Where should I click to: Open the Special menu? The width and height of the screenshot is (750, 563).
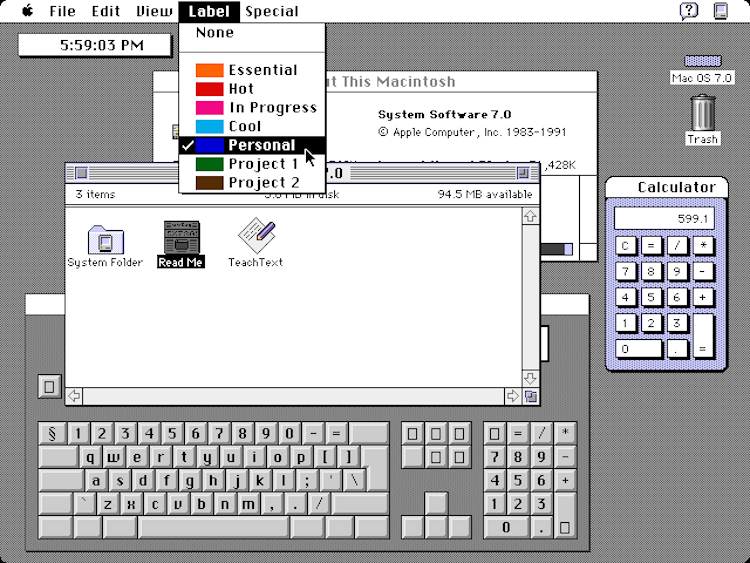[x=272, y=11]
